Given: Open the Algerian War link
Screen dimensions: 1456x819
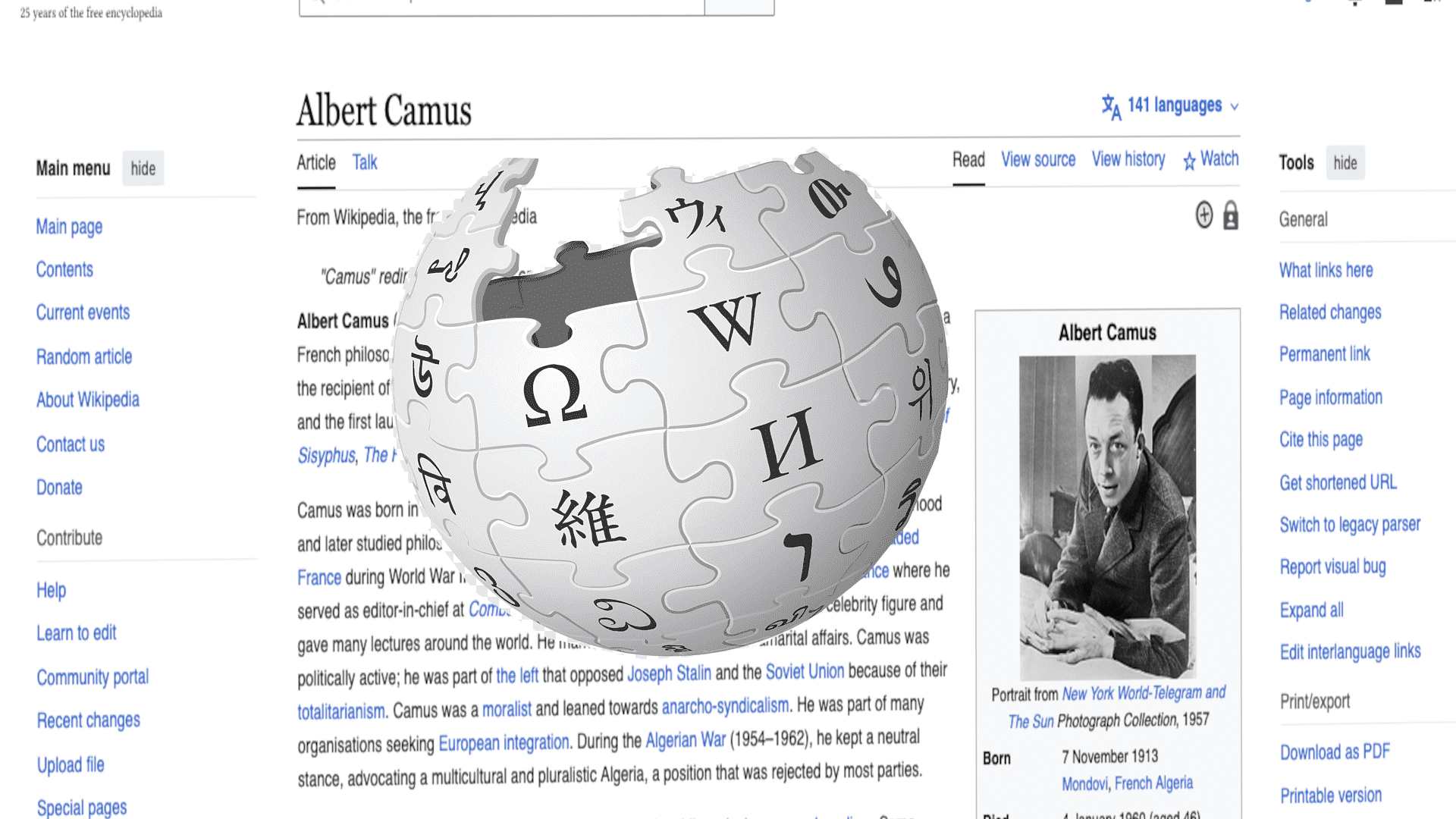Looking at the screenshot, I should tap(685, 740).
